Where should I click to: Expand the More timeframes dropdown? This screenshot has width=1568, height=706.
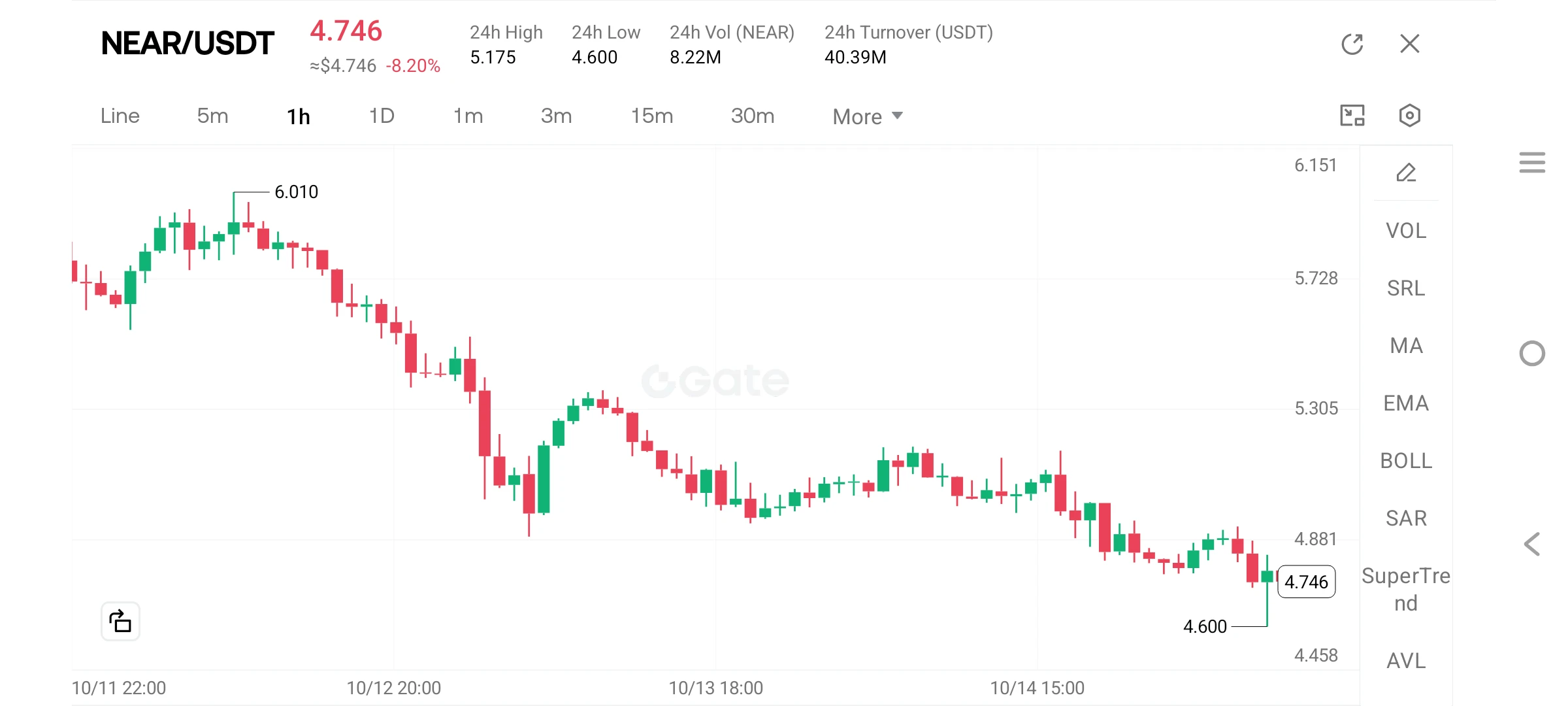(x=868, y=116)
